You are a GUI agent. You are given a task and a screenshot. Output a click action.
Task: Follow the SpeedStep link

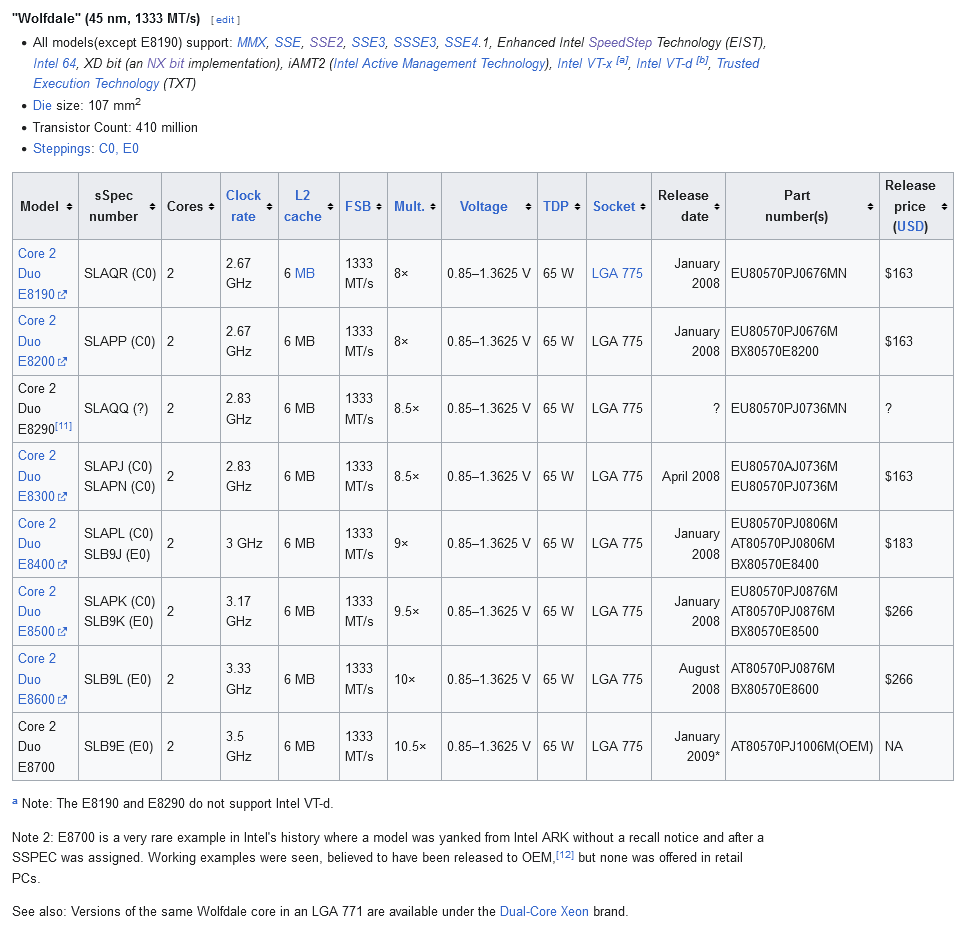(x=620, y=43)
